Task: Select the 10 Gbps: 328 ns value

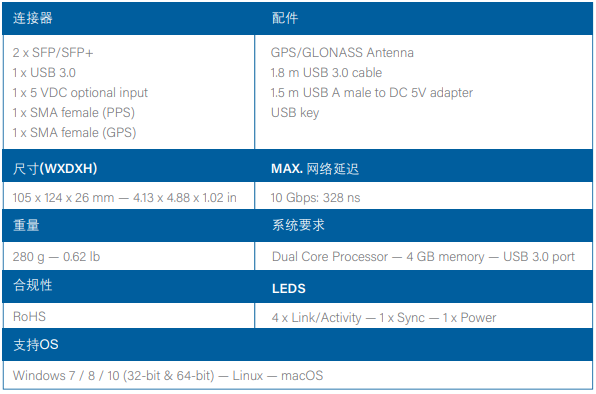Action: 315,198
